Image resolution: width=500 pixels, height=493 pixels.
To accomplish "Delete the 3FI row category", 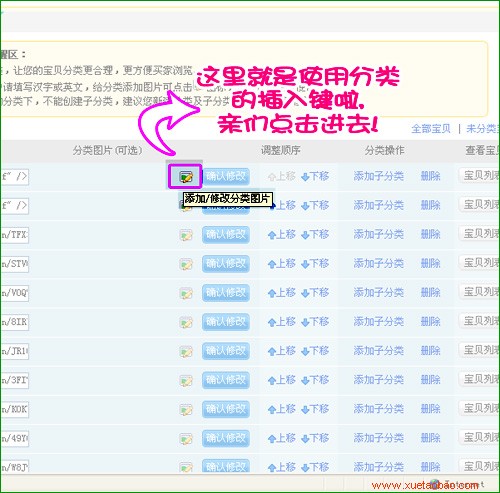I will click(x=430, y=380).
